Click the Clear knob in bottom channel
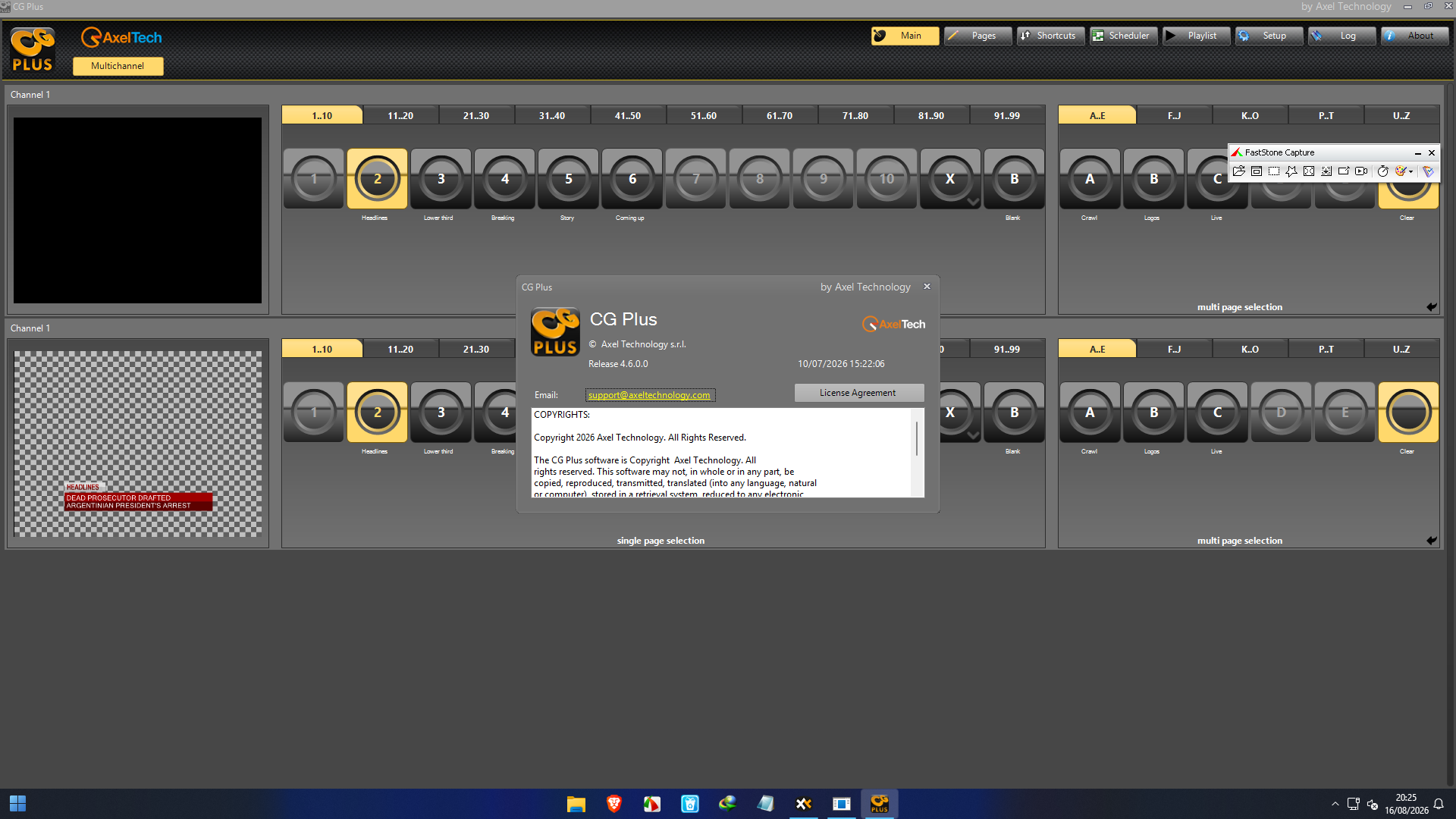The width and height of the screenshot is (1456, 819). [1408, 413]
